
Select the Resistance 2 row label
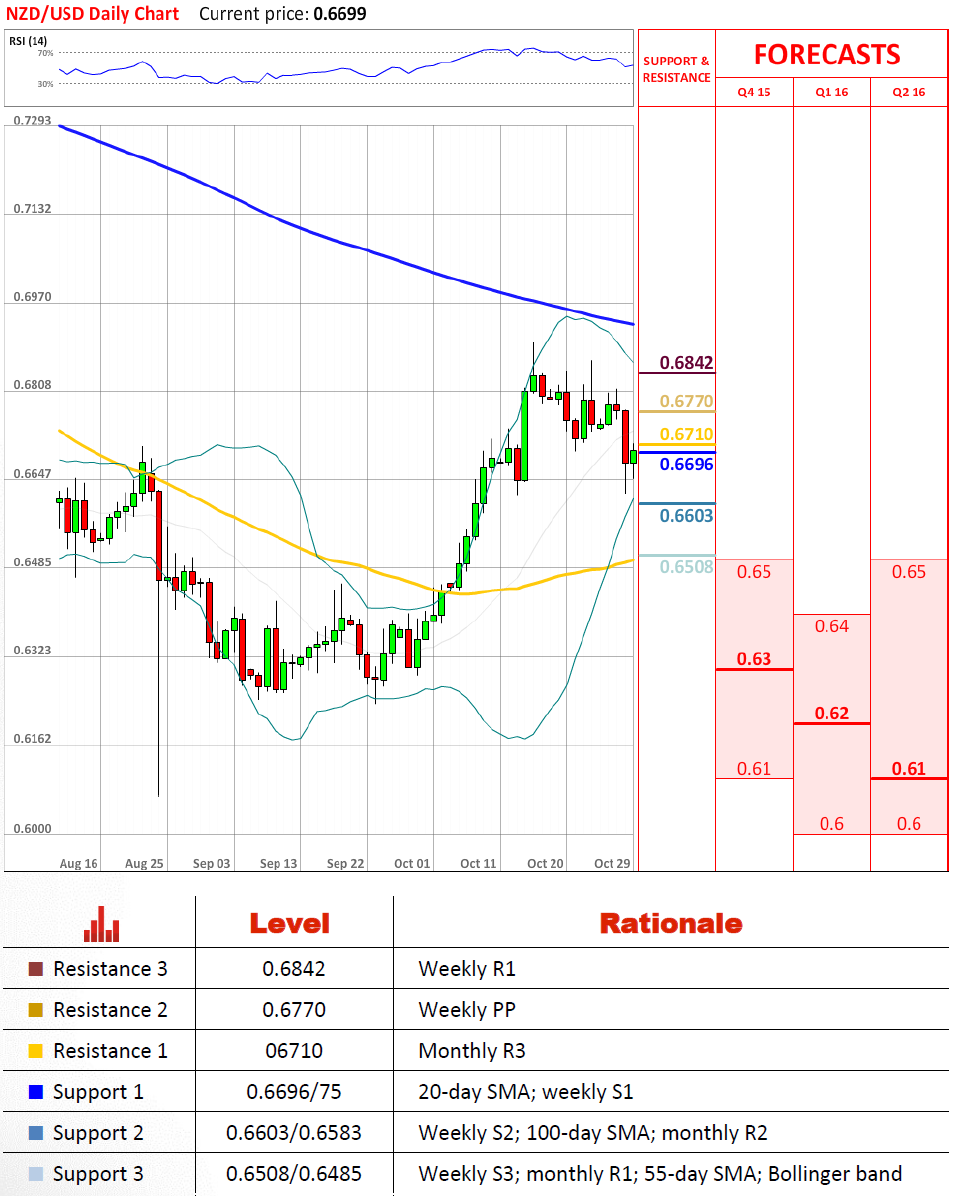coord(110,1010)
